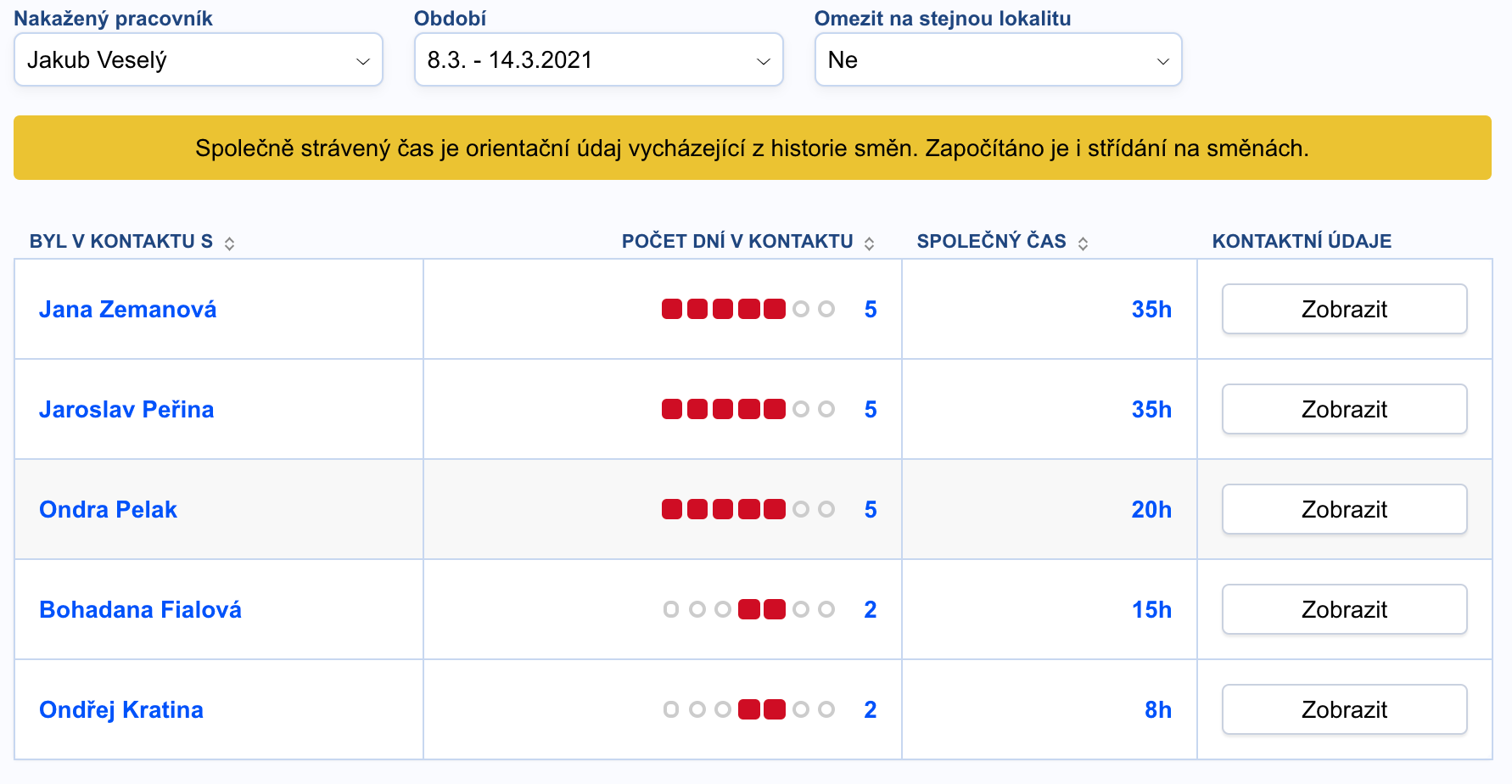Click 'Kontaktní údaje' column header
The height and width of the screenshot is (784, 1512).
1301,241
